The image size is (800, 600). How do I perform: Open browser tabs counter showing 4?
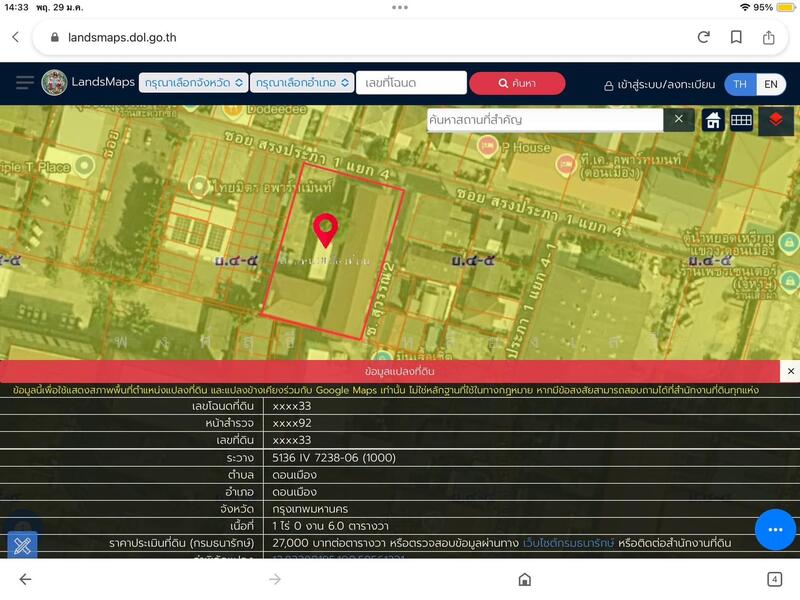pos(774,579)
